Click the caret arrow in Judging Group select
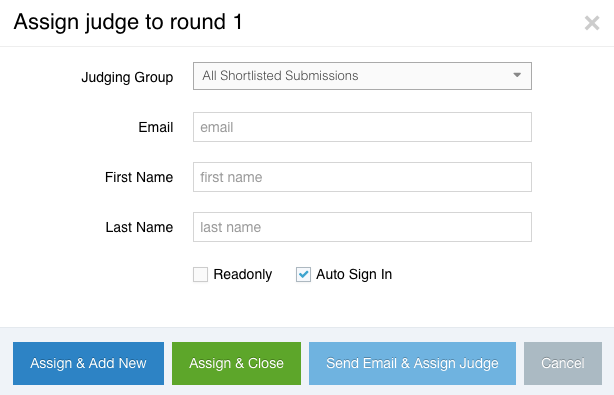This screenshot has width=614, height=395. (517, 75)
